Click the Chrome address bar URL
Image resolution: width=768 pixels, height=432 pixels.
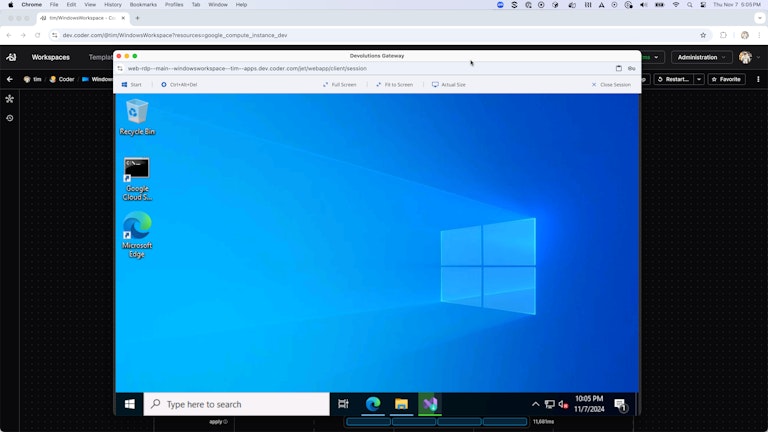pos(175,35)
